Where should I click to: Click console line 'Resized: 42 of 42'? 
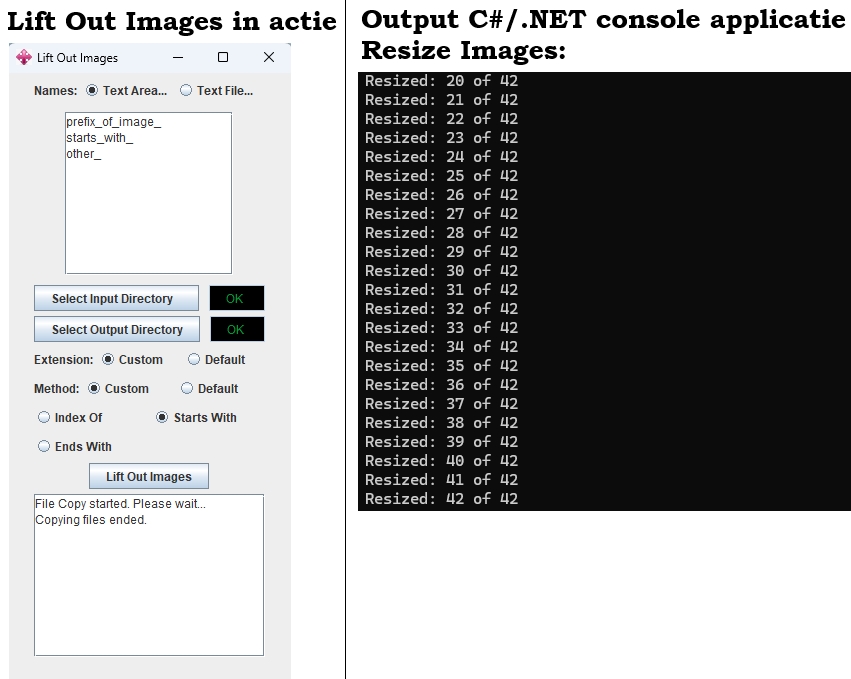point(441,499)
